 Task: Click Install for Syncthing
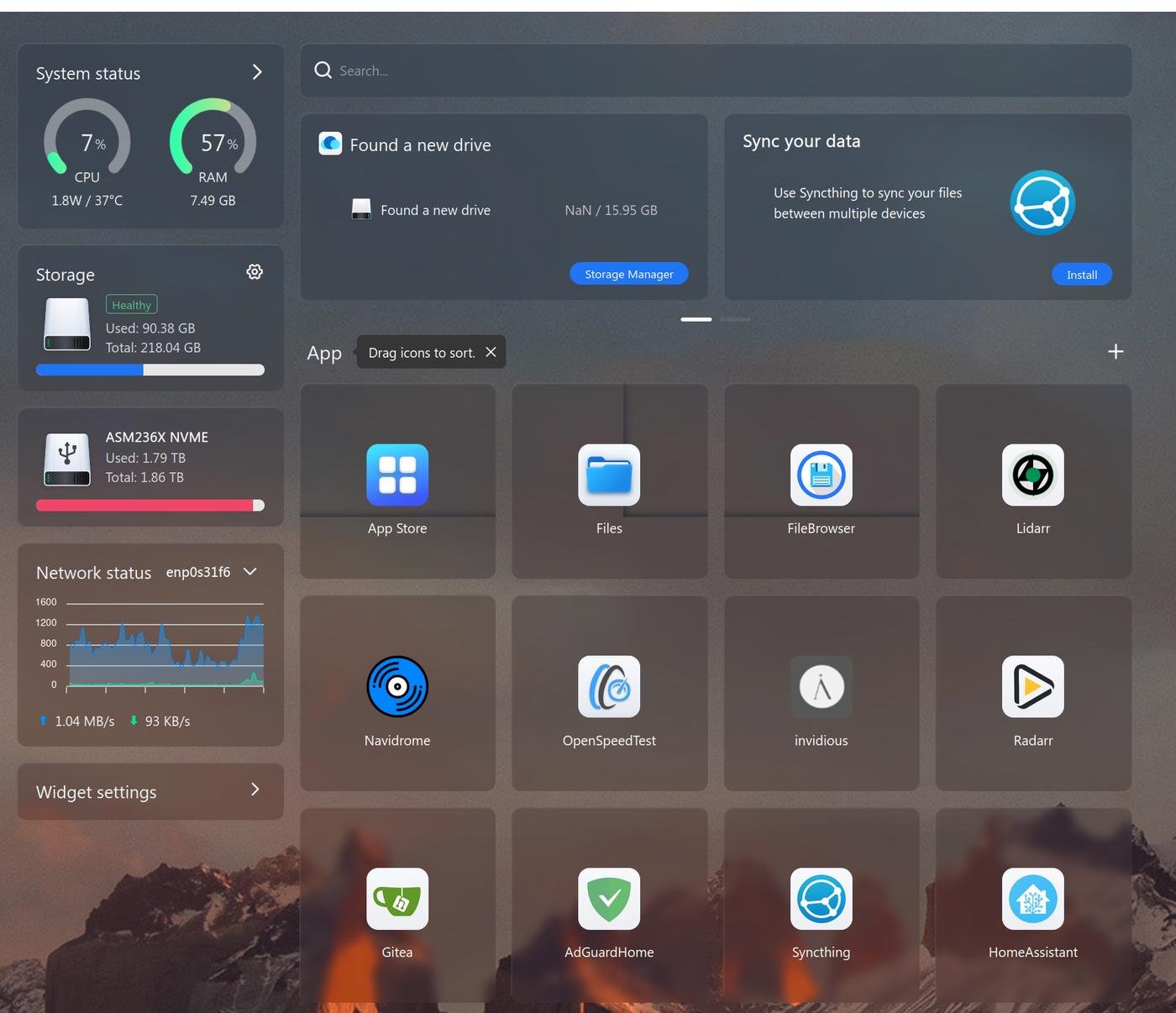tap(1081, 275)
